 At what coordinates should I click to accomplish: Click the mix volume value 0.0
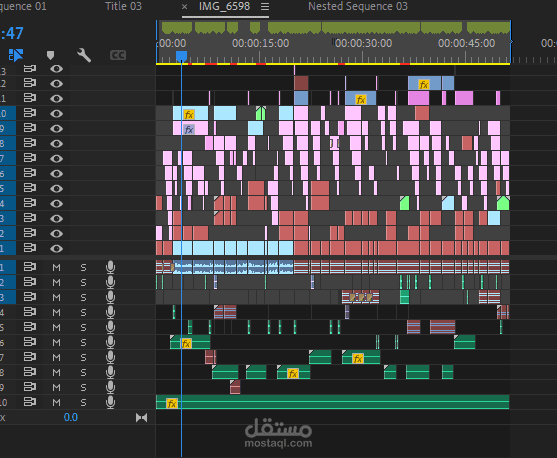click(71, 417)
